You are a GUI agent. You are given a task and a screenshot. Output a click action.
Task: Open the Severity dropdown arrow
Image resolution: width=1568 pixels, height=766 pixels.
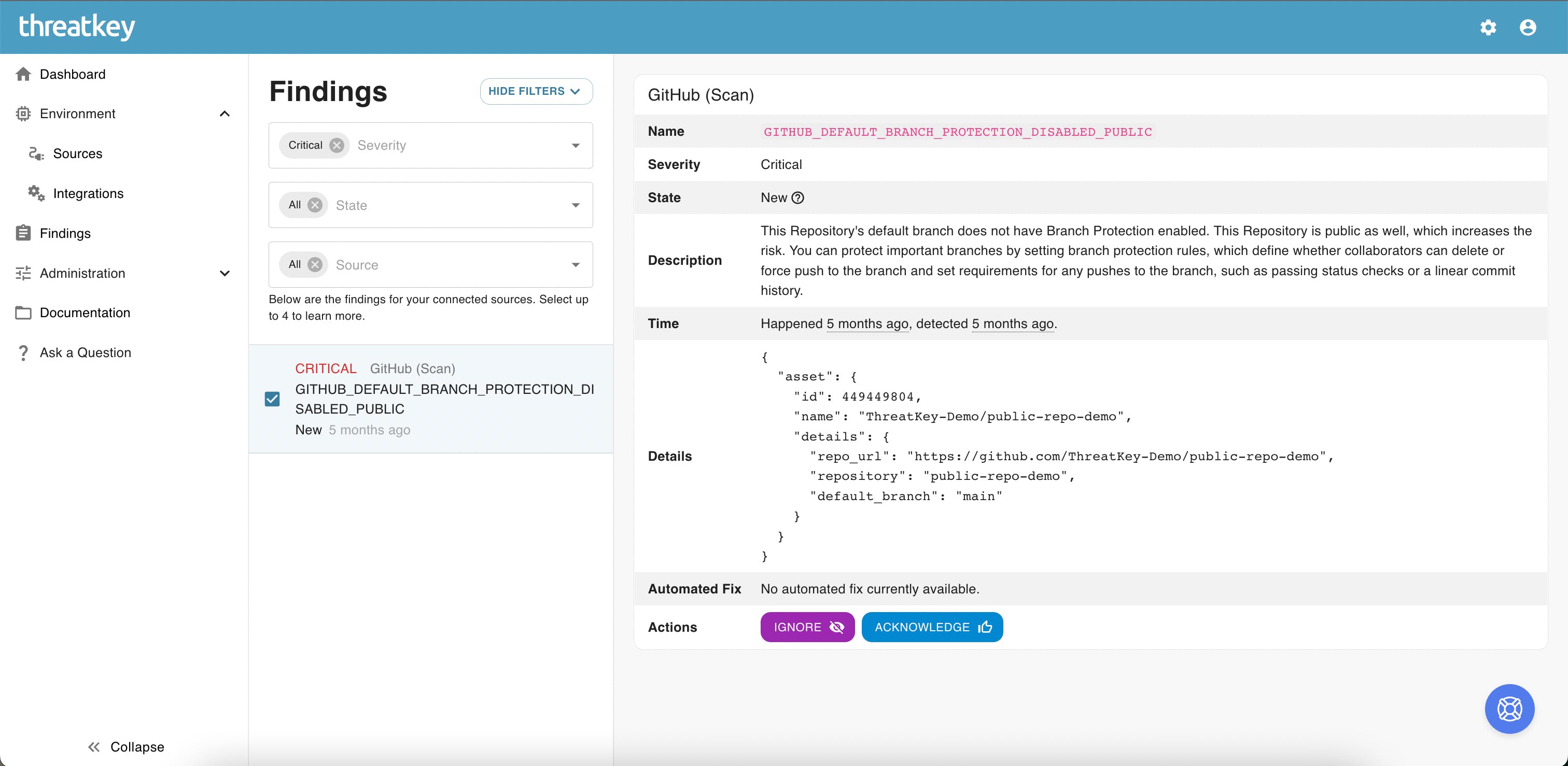pos(575,146)
